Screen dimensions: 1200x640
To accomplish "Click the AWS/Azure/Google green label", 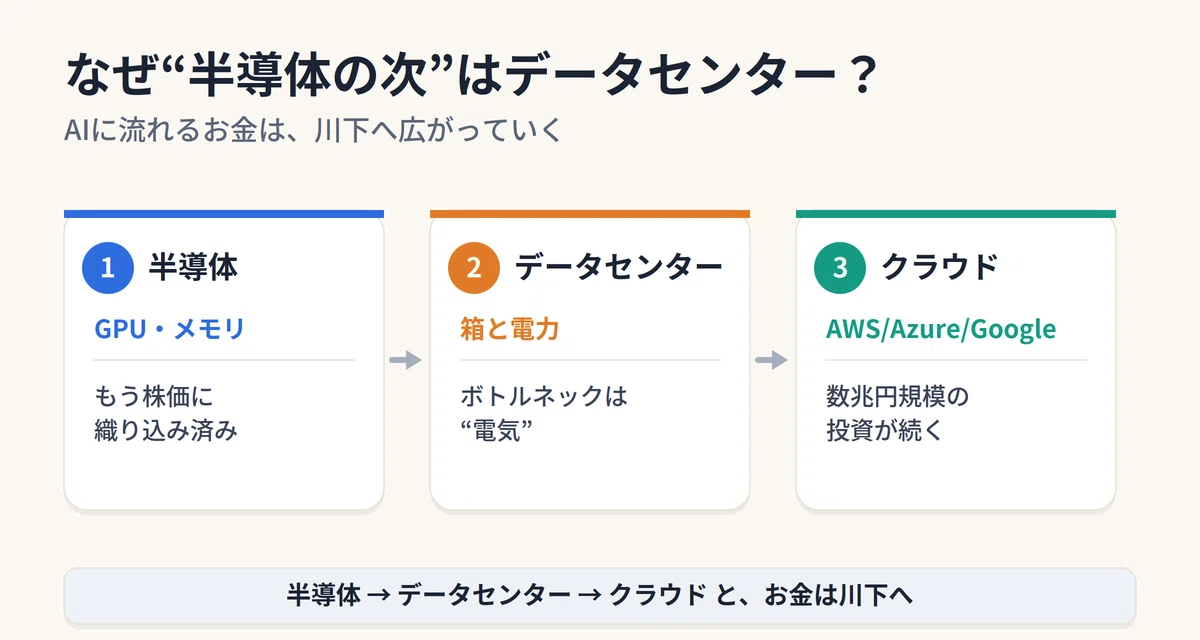I will tap(941, 329).
